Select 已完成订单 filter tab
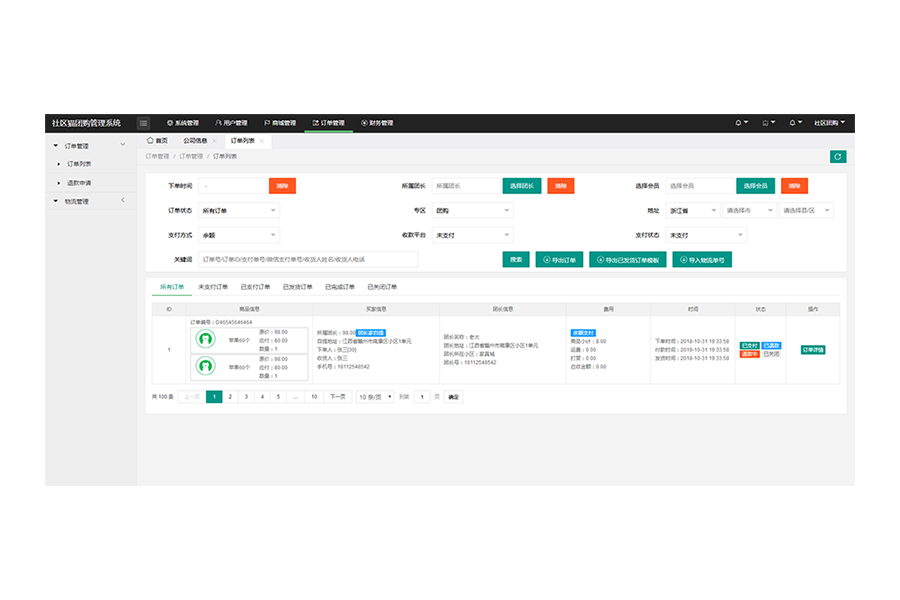Image resolution: width=900 pixels, height=600 pixels. [x=340, y=287]
